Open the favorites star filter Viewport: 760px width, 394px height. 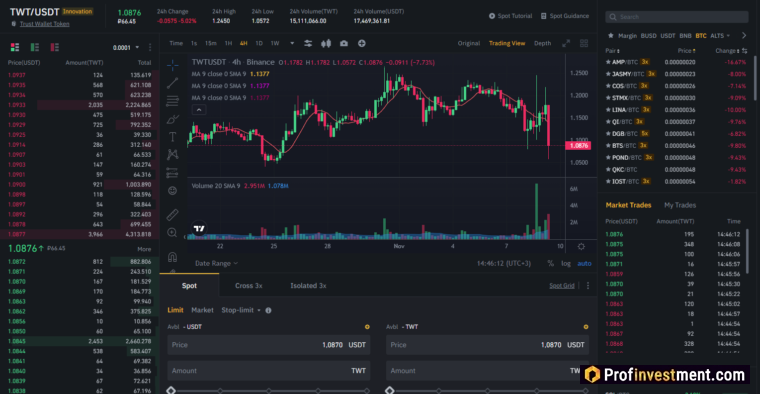point(611,35)
